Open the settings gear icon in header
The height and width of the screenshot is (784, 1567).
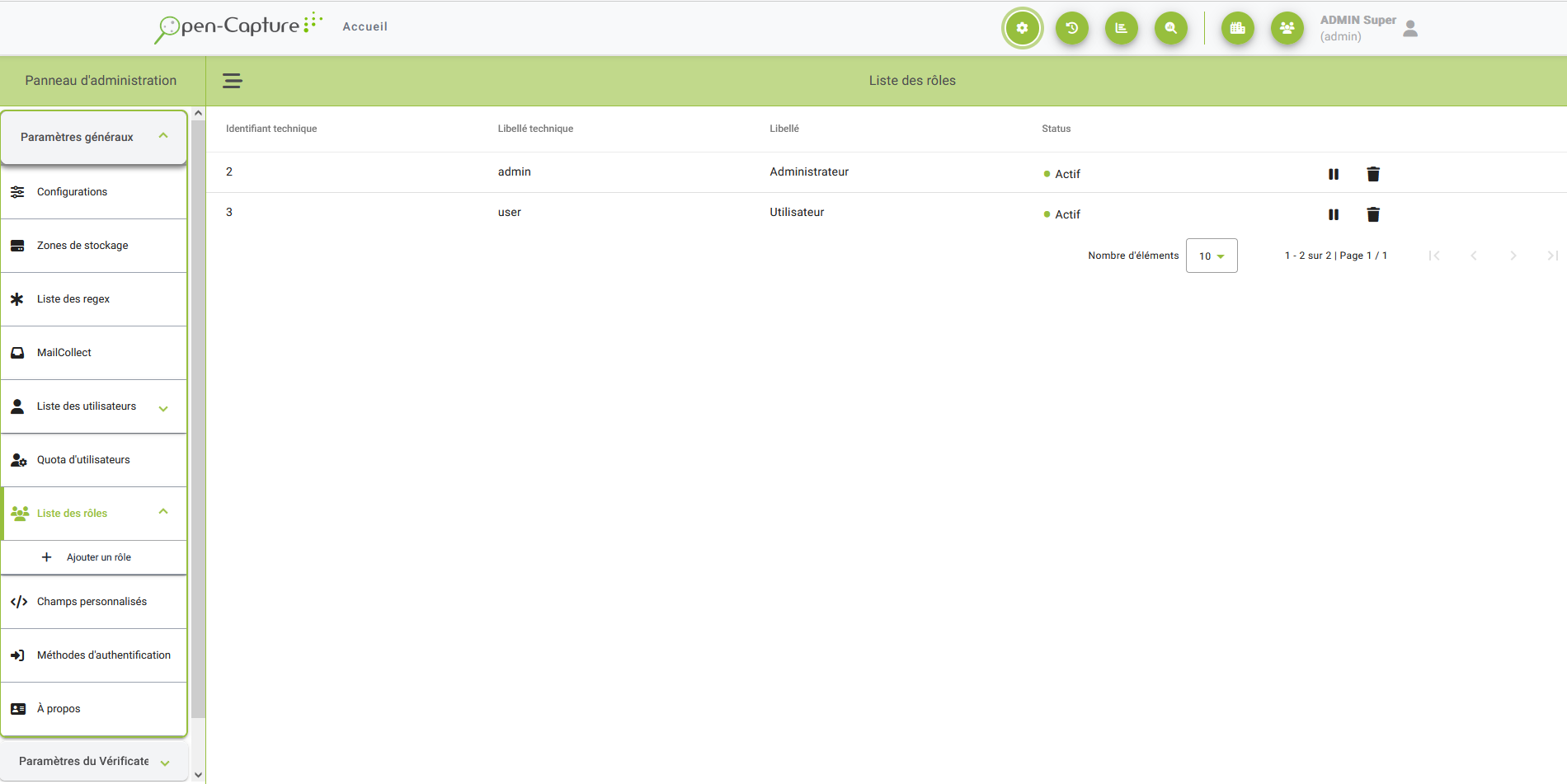click(x=1022, y=28)
